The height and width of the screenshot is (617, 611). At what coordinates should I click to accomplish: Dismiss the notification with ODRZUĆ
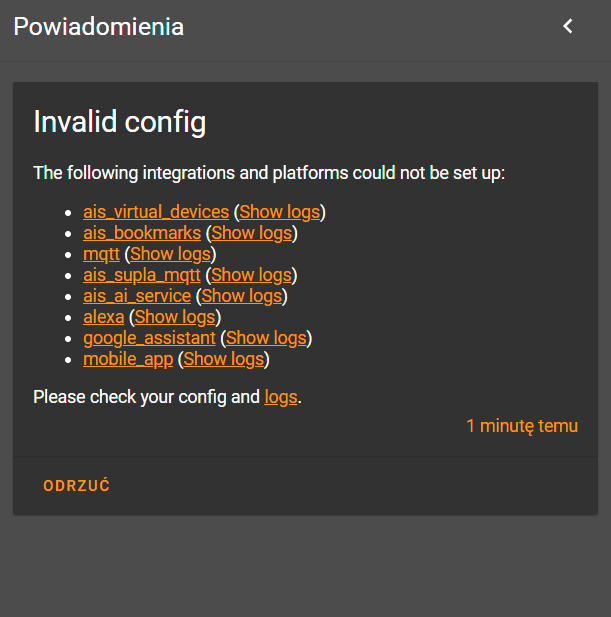tap(76, 486)
